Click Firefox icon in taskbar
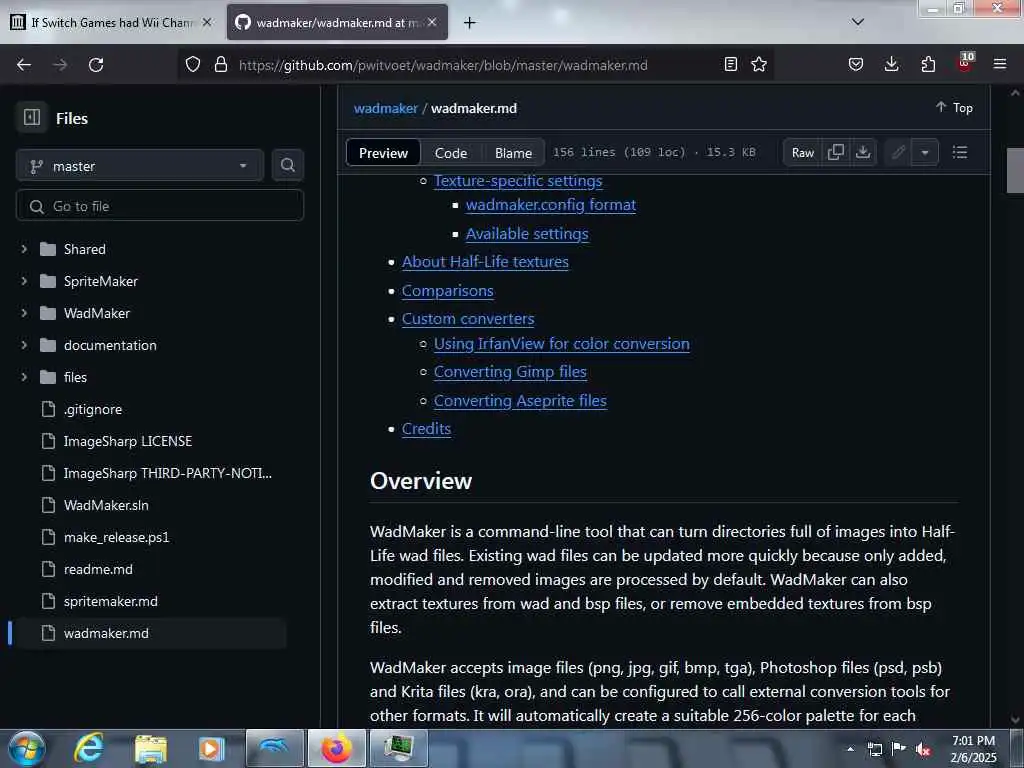Viewport: 1024px width, 768px height. (336, 748)
